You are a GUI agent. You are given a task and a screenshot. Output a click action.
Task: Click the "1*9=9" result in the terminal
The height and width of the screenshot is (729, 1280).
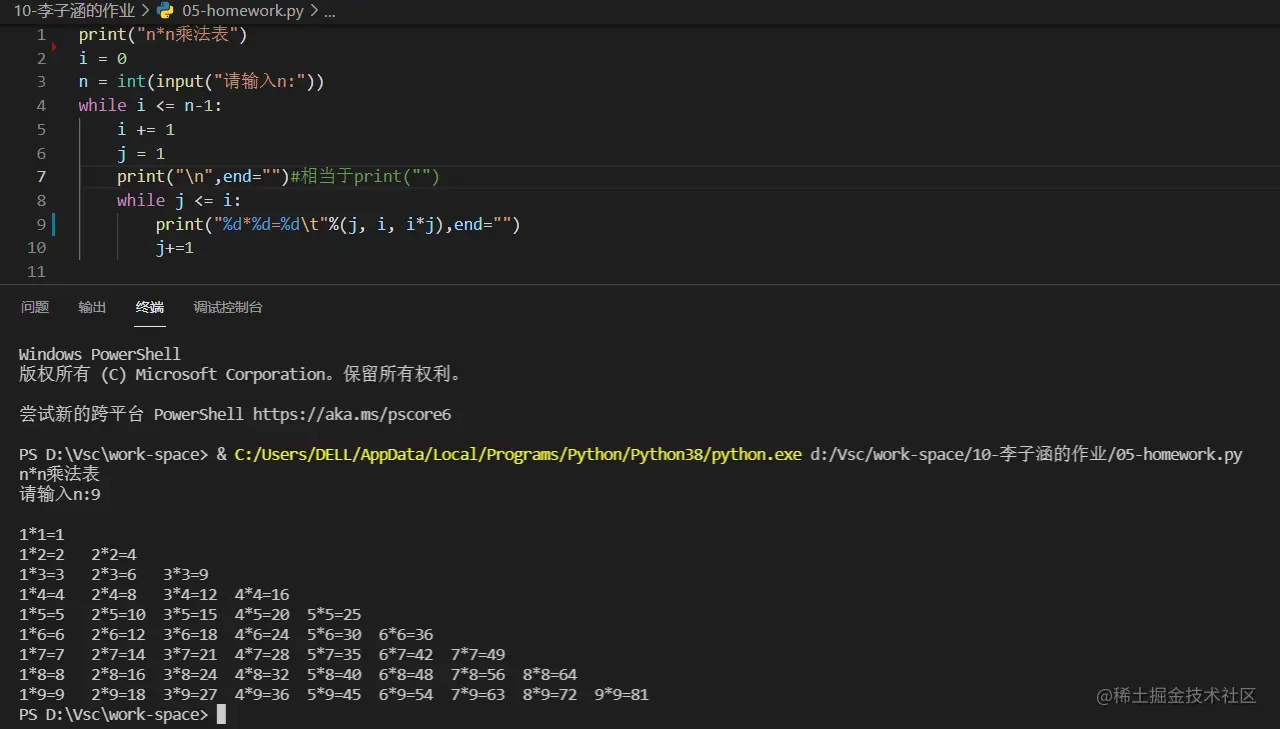tap(42, 694)
